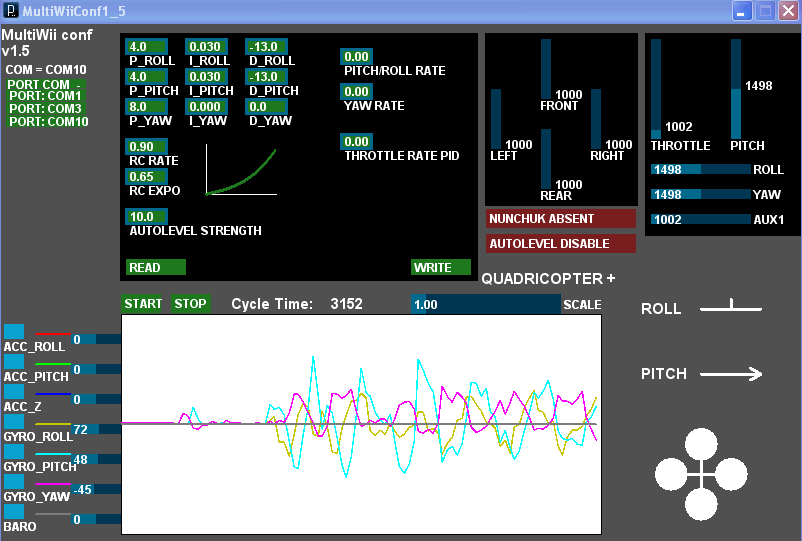Select the D_ROLL value field

266,47
